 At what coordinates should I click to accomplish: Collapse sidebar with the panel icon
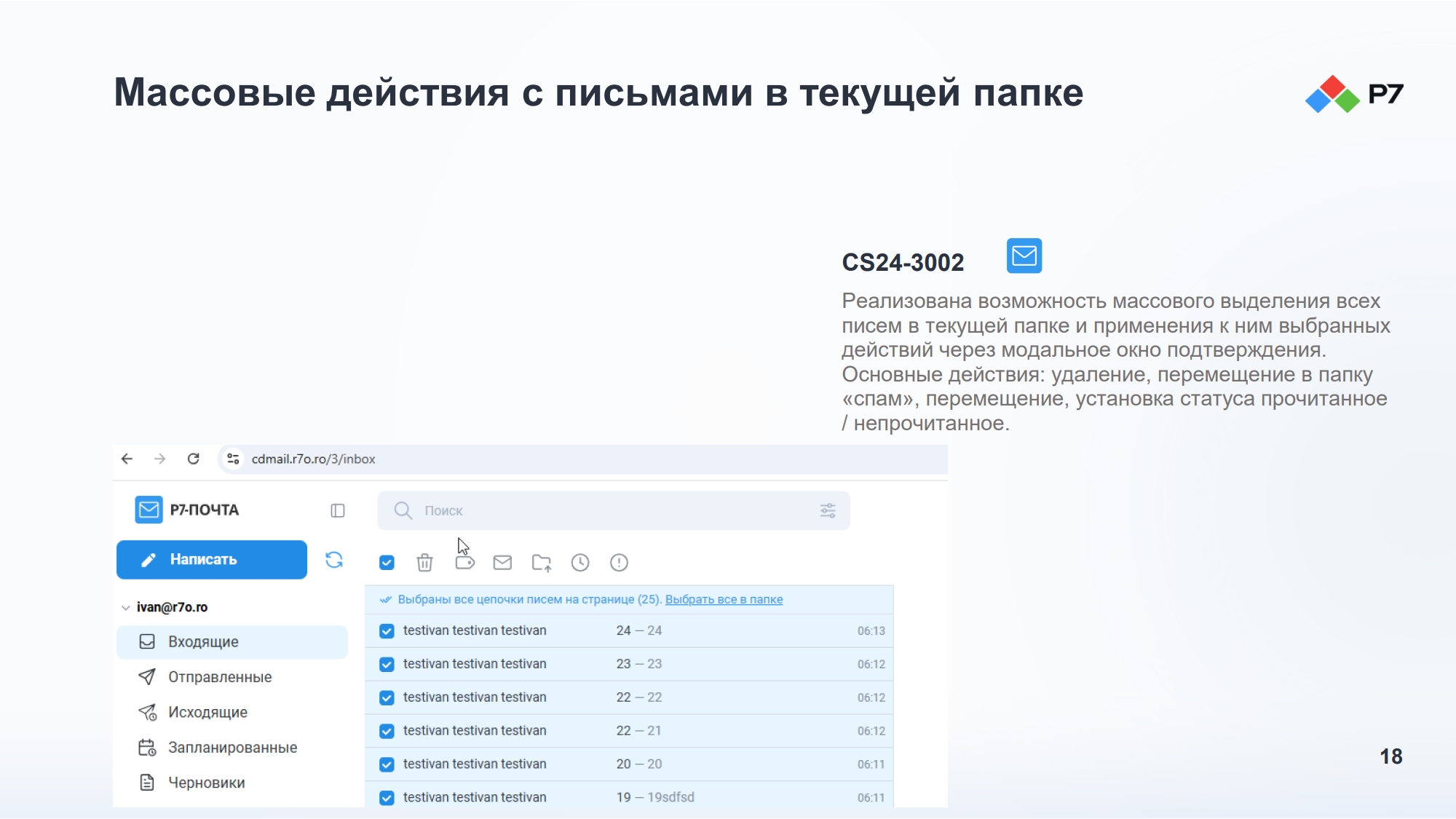337,510
